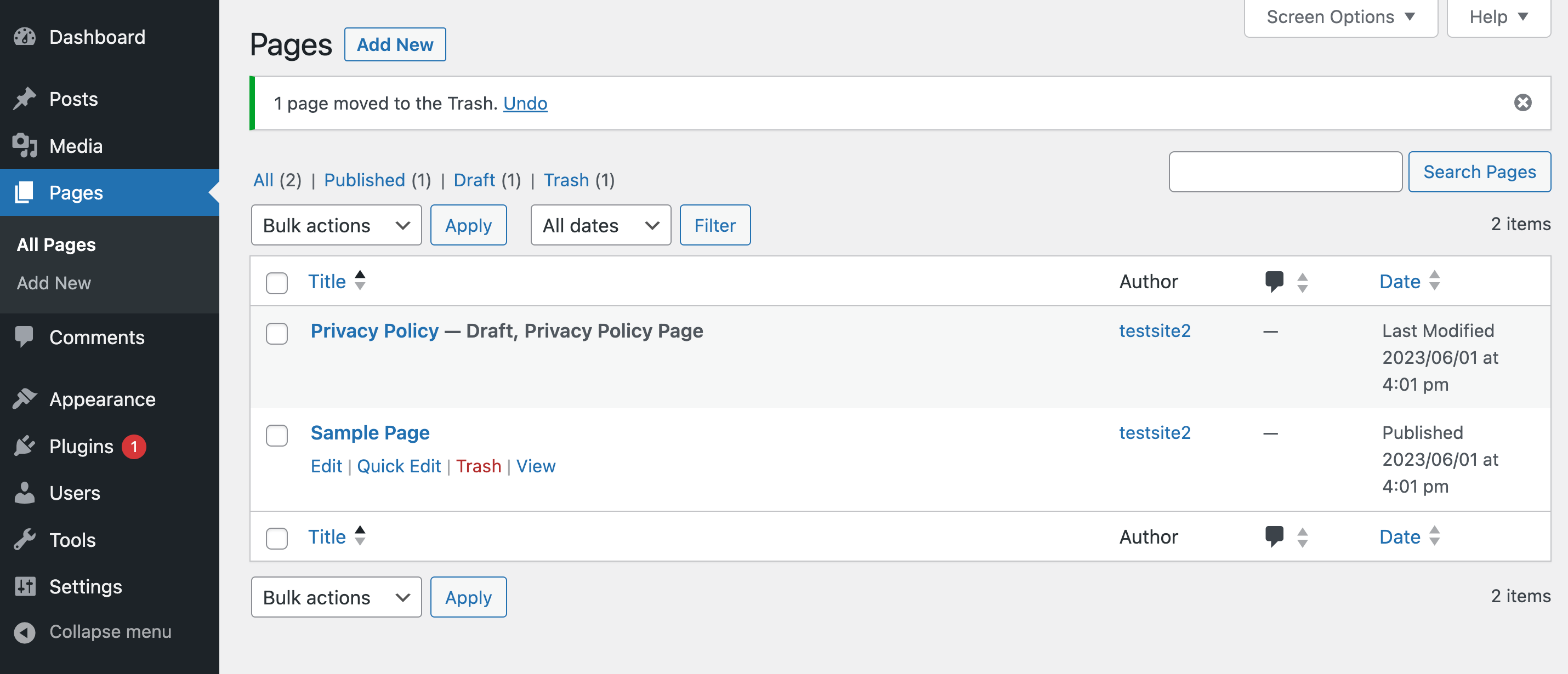This screenshot has width=1568, height=674.
Task: Toggle the select-all checkbox in the table header
Action: tap(276, 282)
